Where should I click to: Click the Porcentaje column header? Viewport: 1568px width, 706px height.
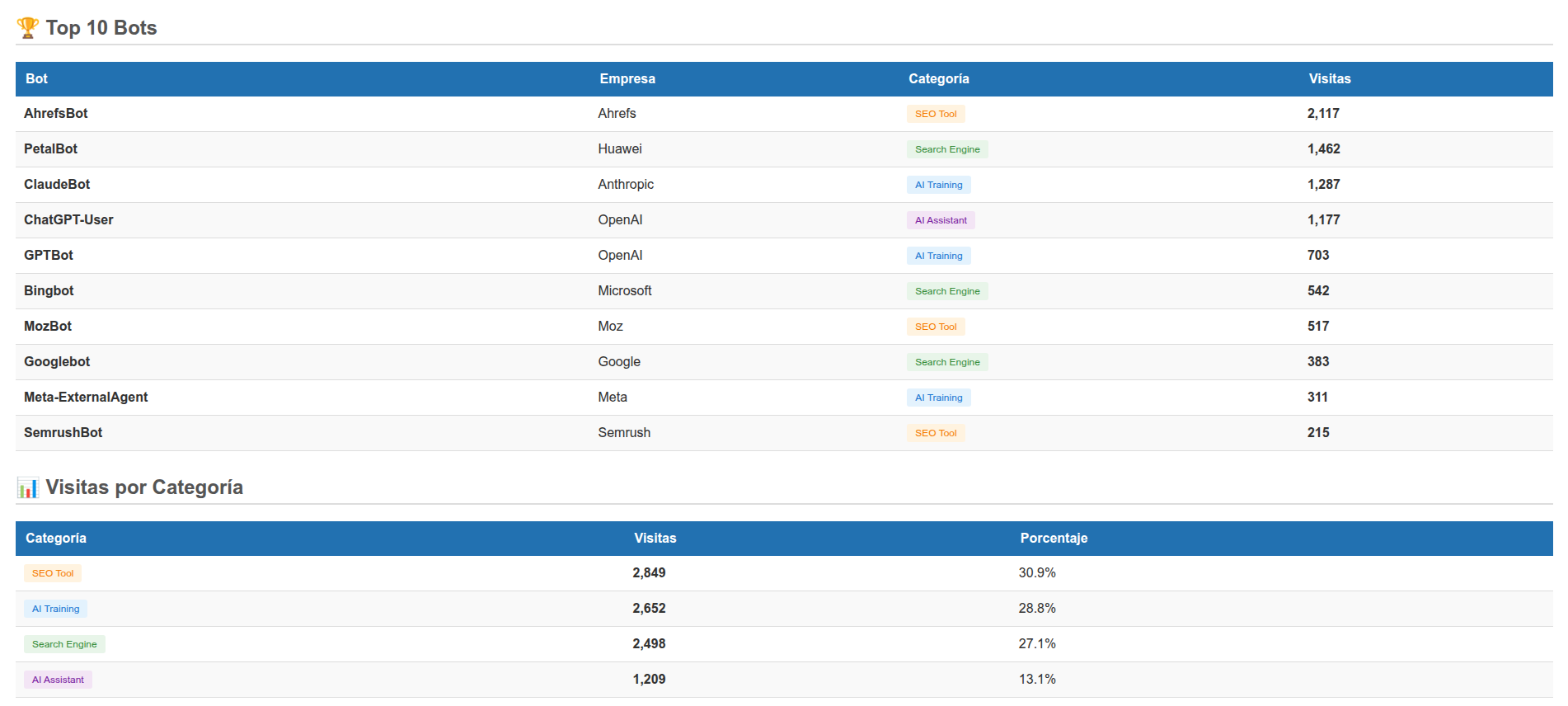[x=1053, y=539]
